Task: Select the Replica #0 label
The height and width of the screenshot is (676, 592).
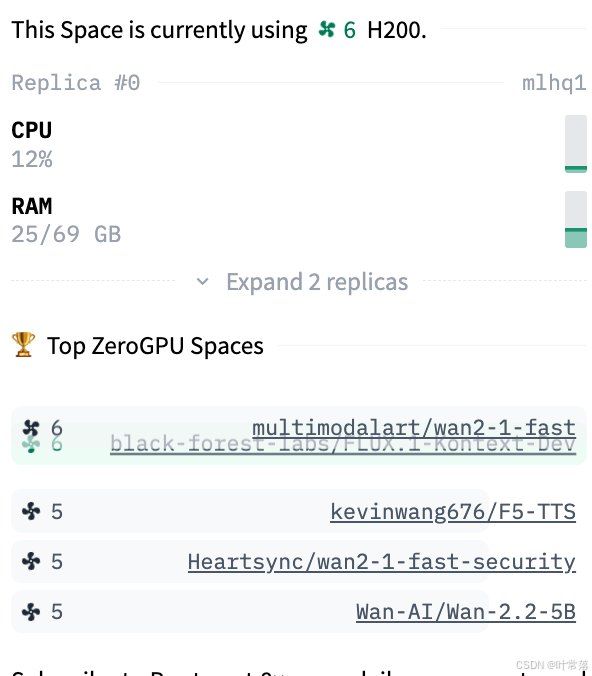Action: pyautogui.click(x=76, y=83)
